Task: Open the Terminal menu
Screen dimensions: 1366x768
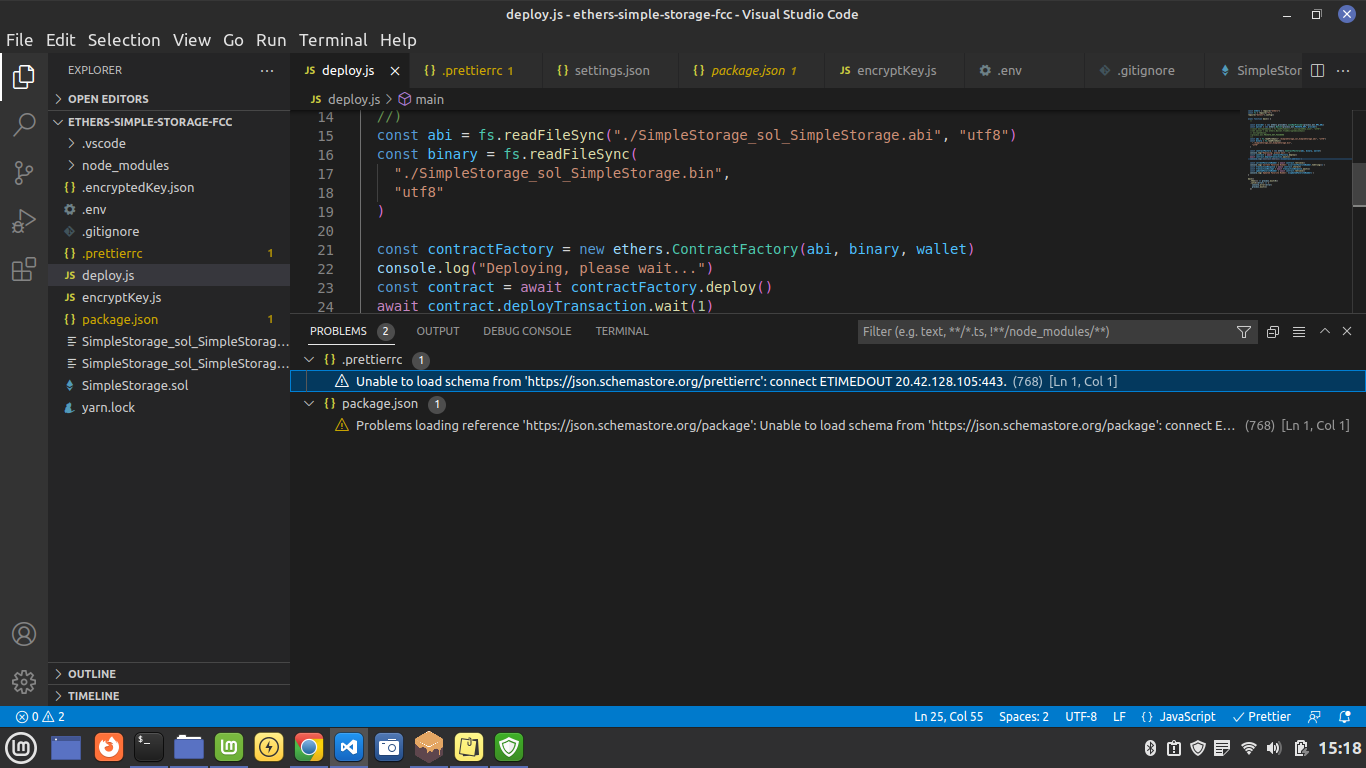Action: tap(333, 40)
